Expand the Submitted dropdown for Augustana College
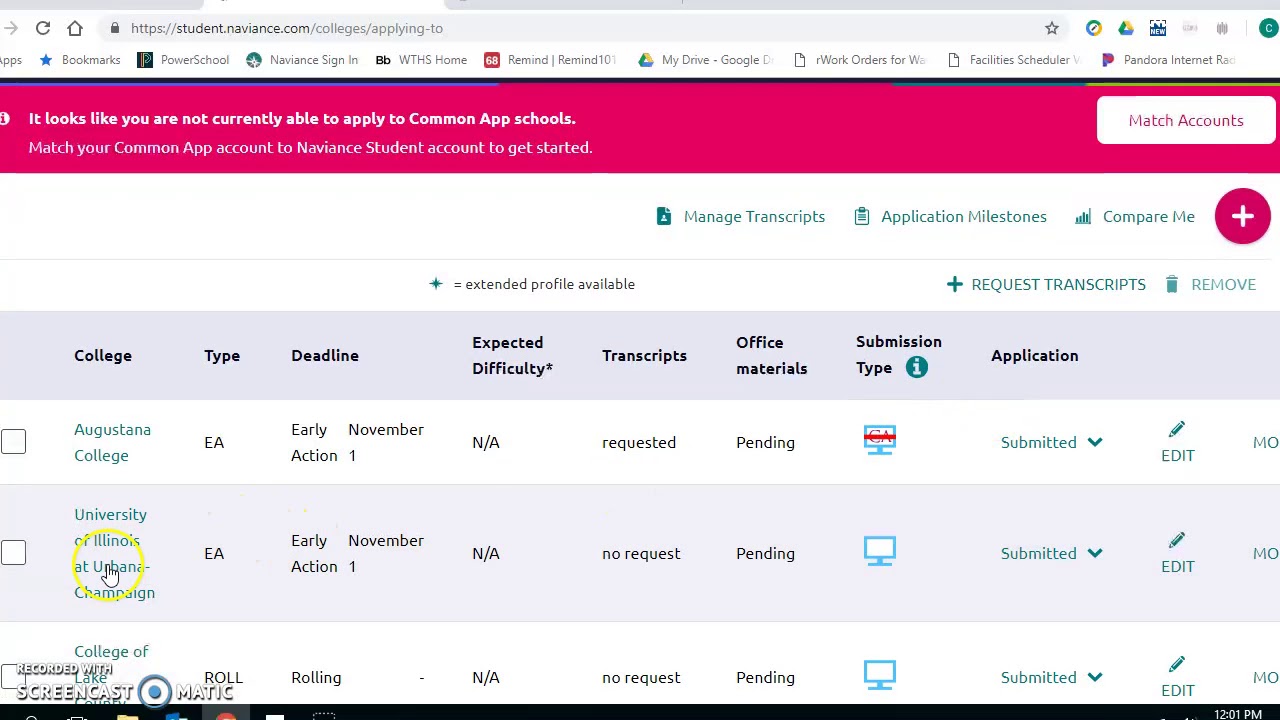This screenshot has height=720, width=1280. [1095, 442]
